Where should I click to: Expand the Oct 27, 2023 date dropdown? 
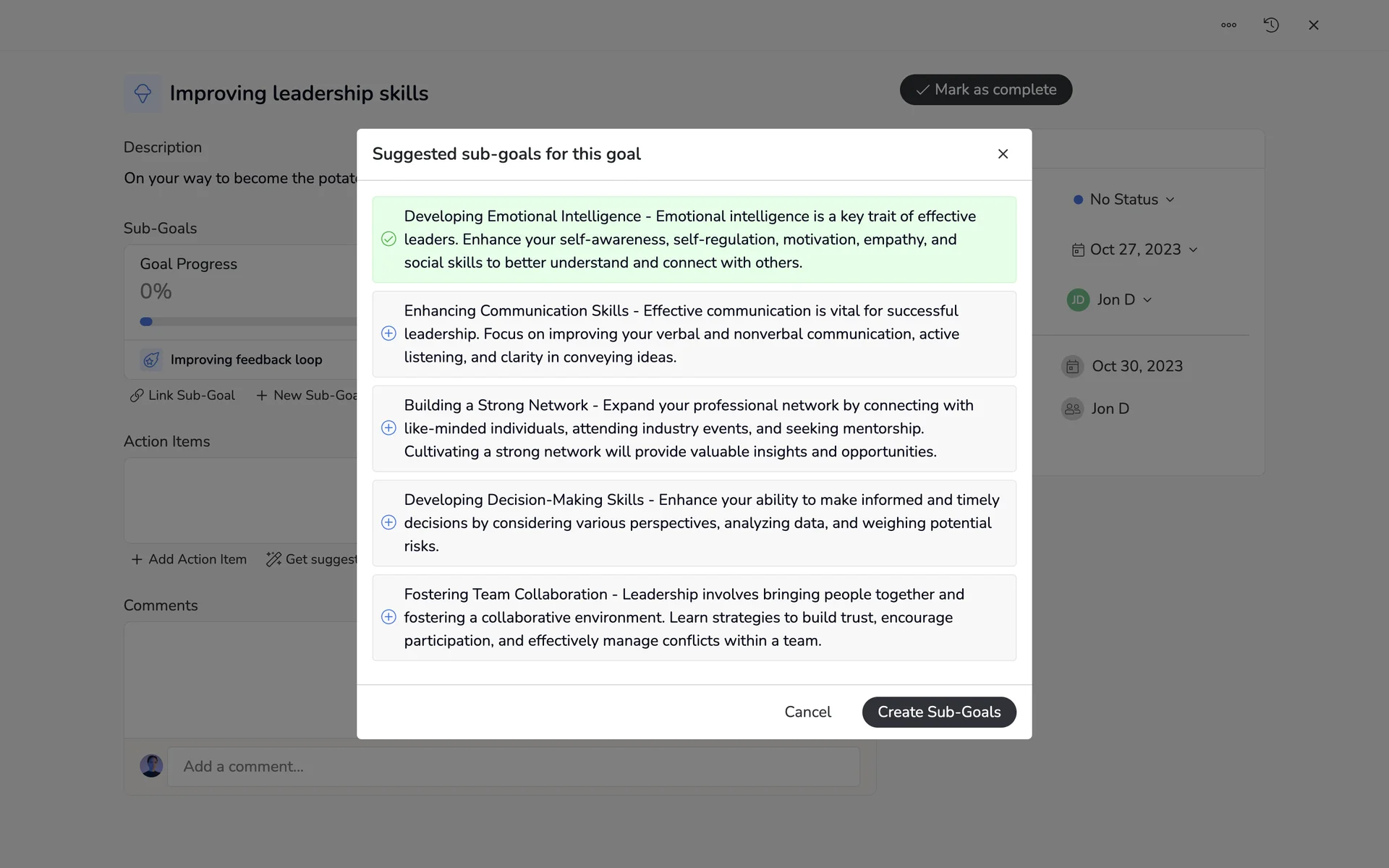1134,250
